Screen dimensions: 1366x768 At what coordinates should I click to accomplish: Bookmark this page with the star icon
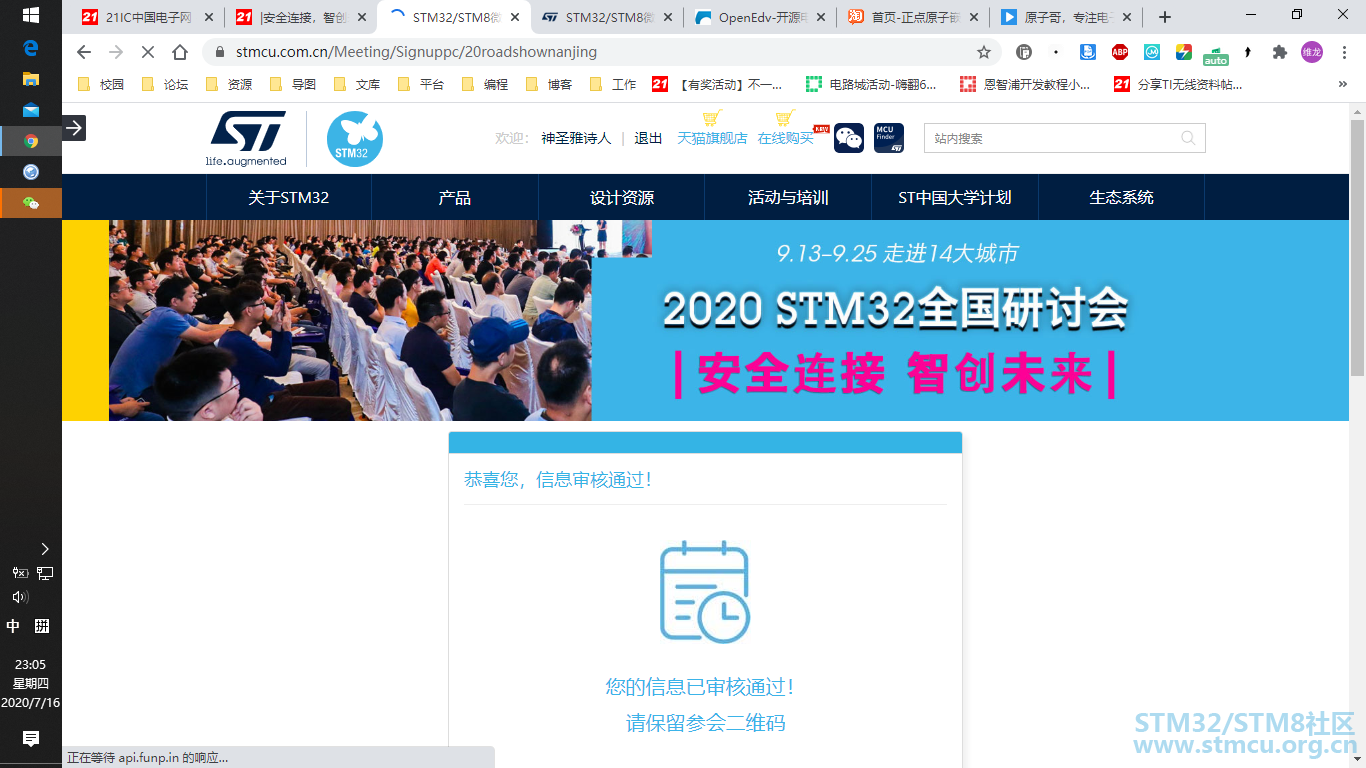(x=984, y=52)
